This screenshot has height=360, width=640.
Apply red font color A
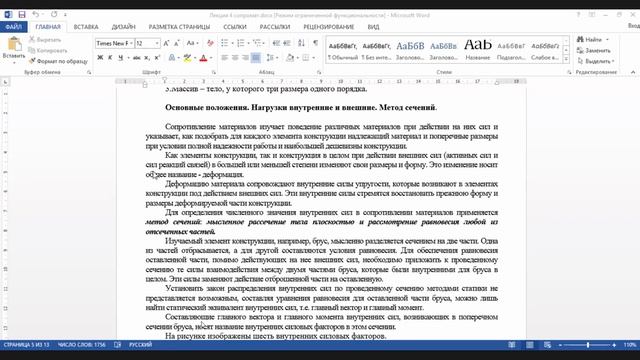click(203, 58)
